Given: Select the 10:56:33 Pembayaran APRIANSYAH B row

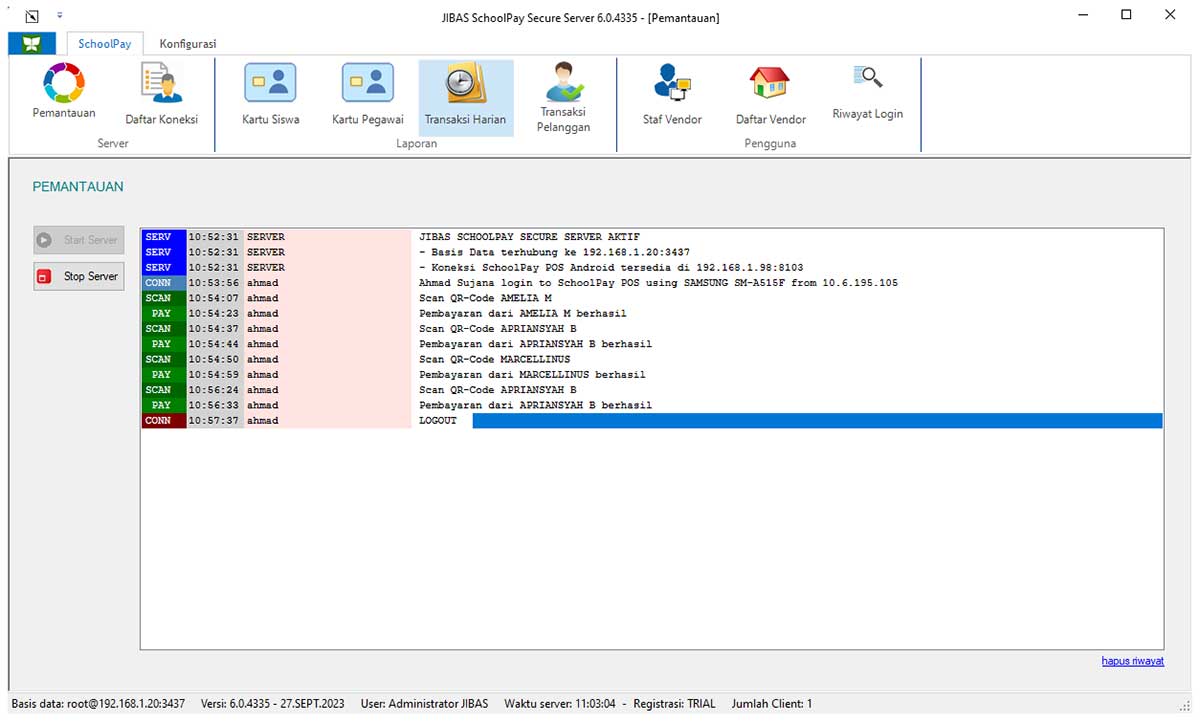Looking at the screenshot, I should 651,405.
